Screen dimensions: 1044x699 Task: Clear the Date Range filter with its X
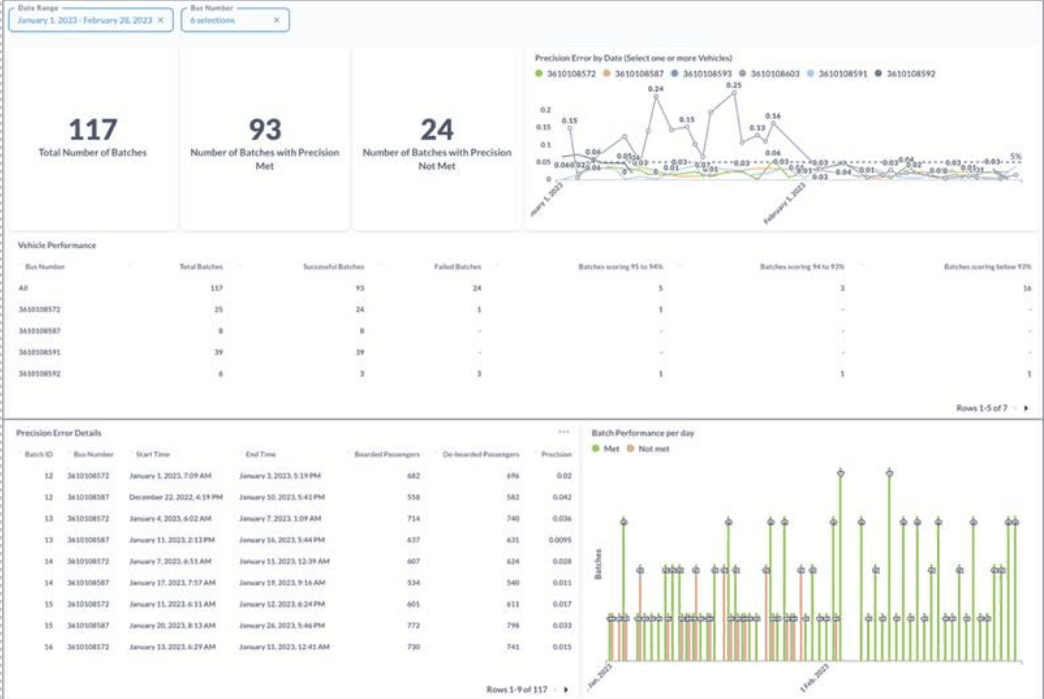pos(160,20)
